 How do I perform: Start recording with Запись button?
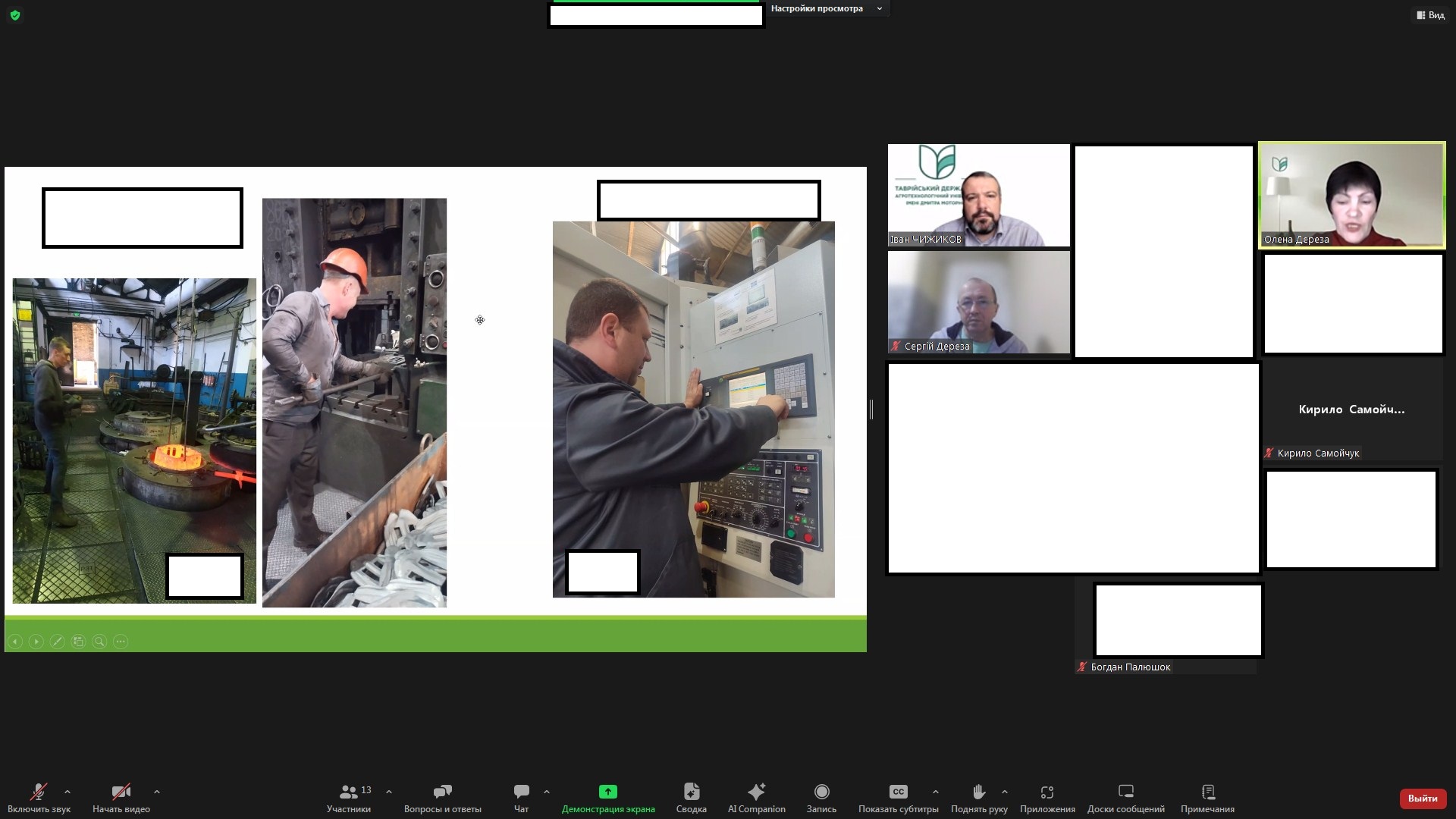821,792
